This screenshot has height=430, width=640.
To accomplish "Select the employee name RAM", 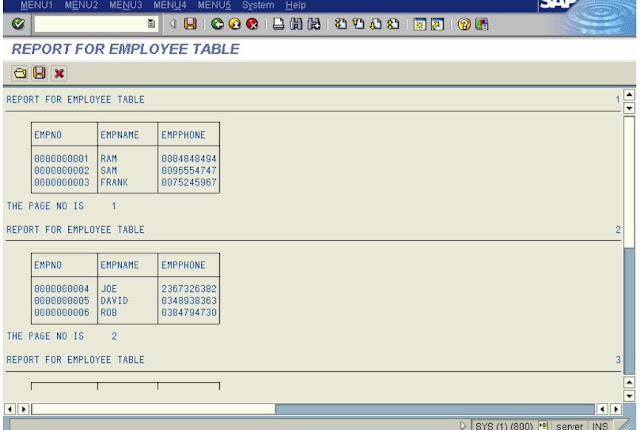I will click(109, 159).
